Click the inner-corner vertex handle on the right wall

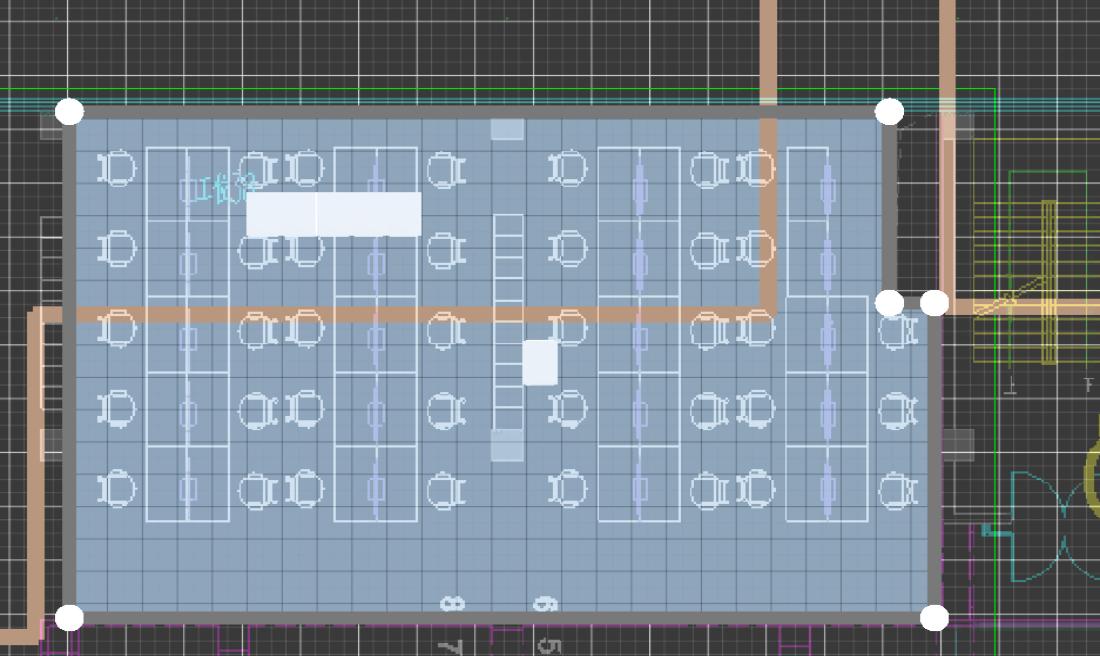pyautogui.click(x=889, y=303)
